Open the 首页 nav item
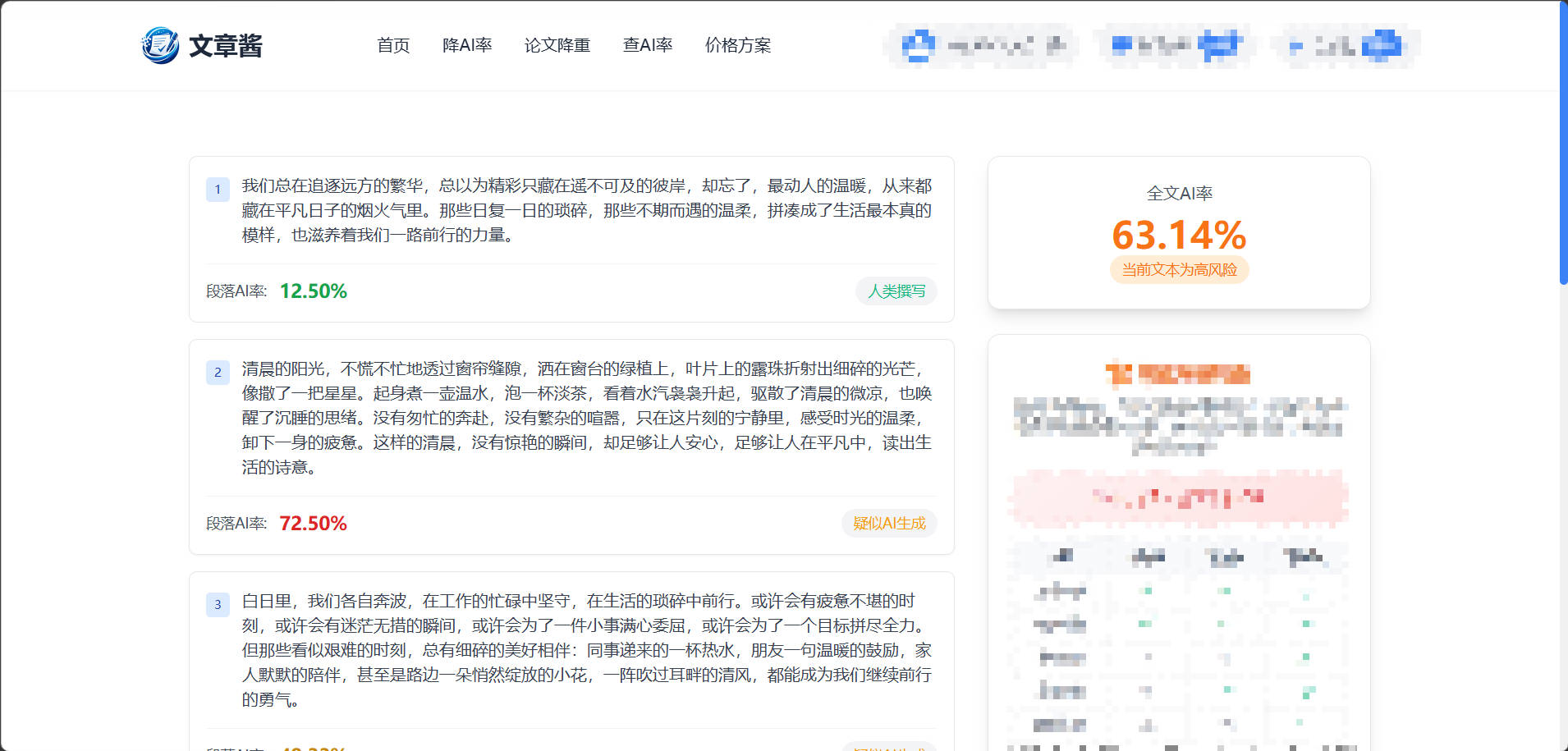This screenshot has width=1568, height=751. (393, 45)
